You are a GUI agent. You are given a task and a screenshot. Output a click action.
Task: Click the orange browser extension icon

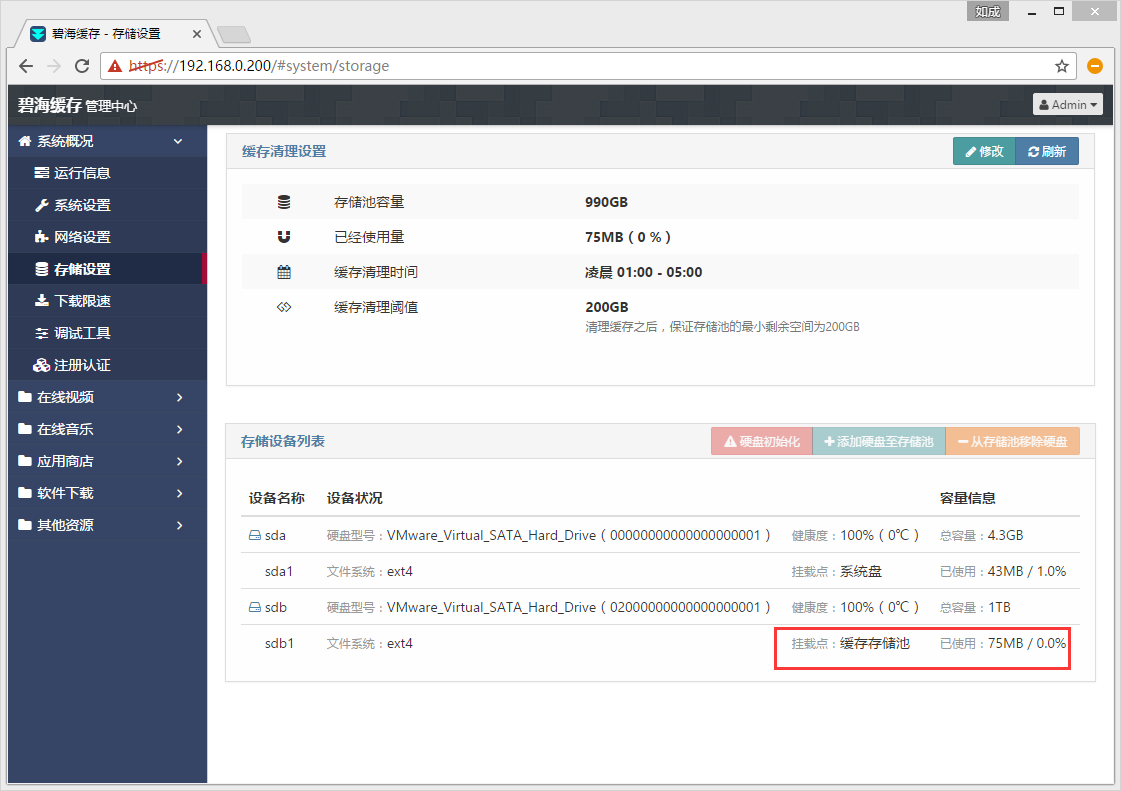(1095, 66)
